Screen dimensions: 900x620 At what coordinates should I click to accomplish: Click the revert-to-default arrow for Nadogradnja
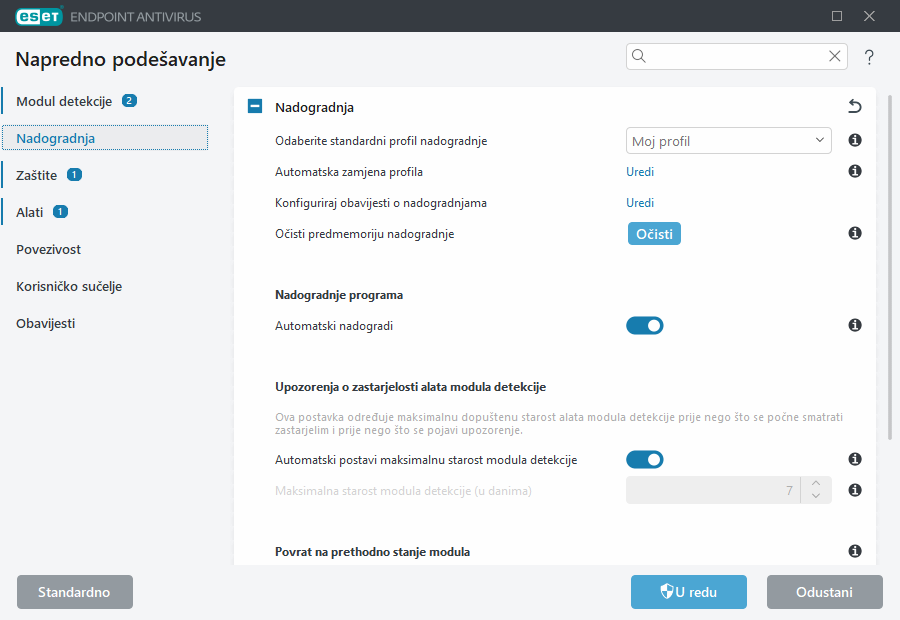pos(854,106)
